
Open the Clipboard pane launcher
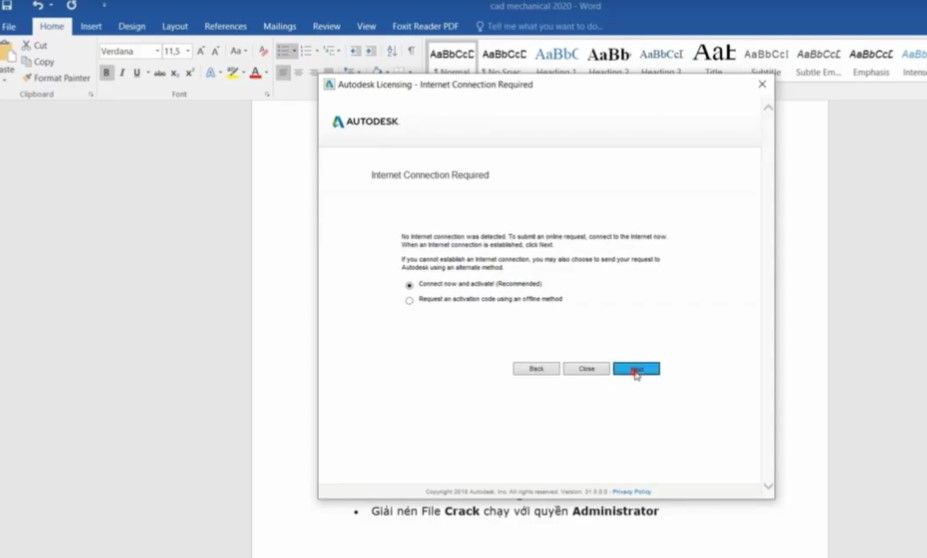(91, 94)
